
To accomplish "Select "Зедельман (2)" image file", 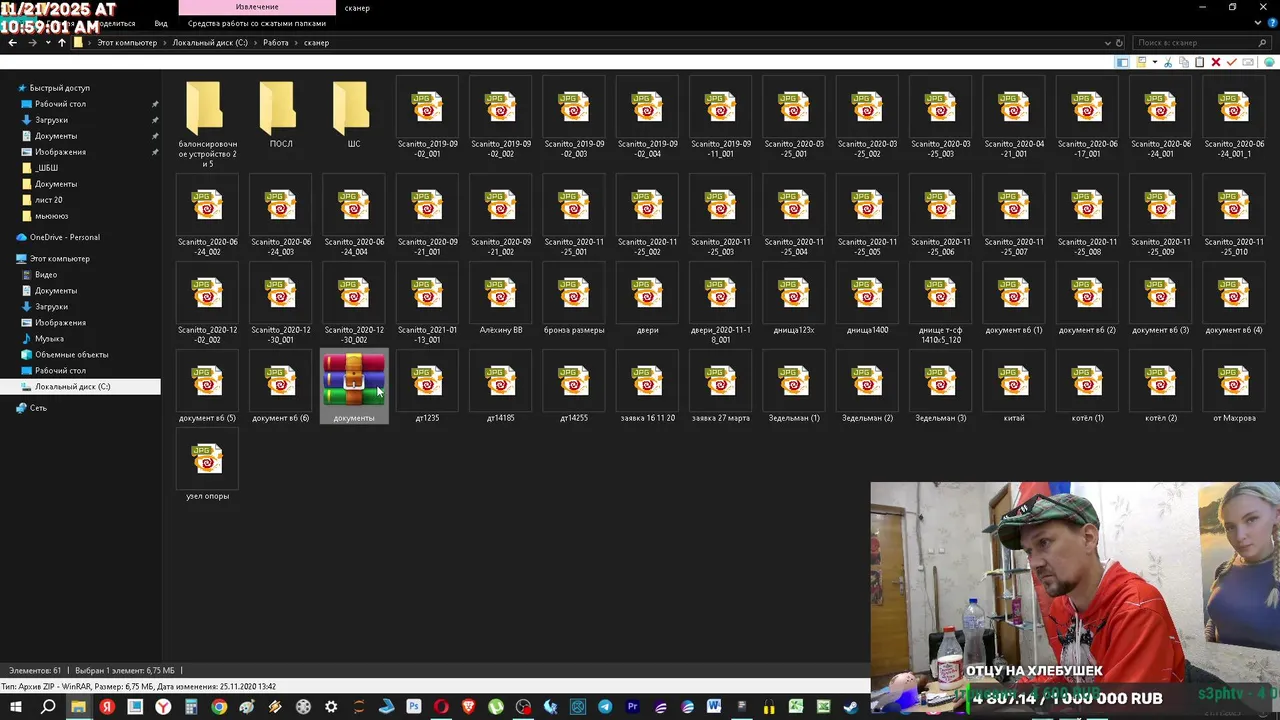I will [867, 386].
